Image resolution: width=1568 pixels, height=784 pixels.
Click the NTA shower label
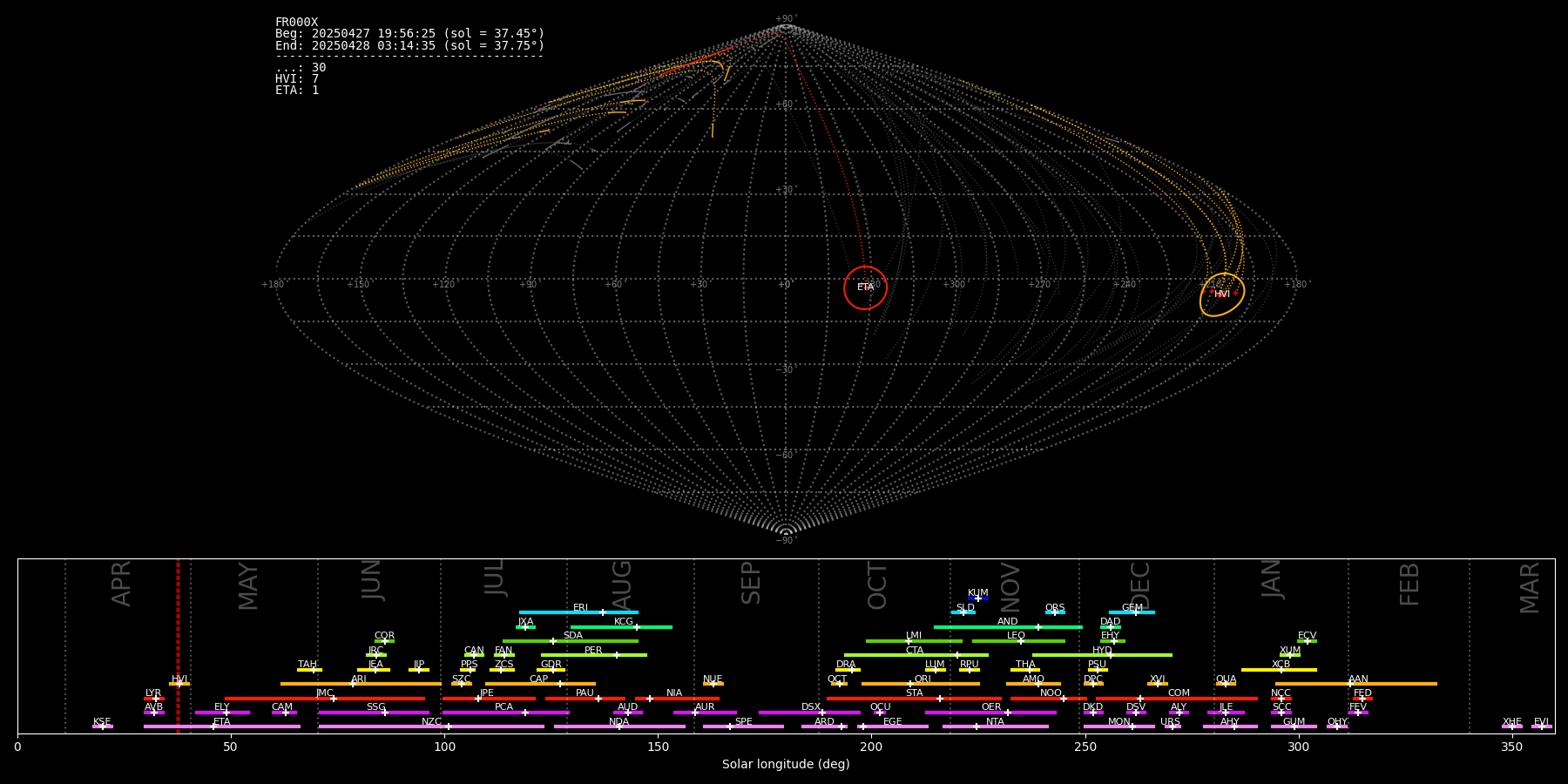(995, 722)
